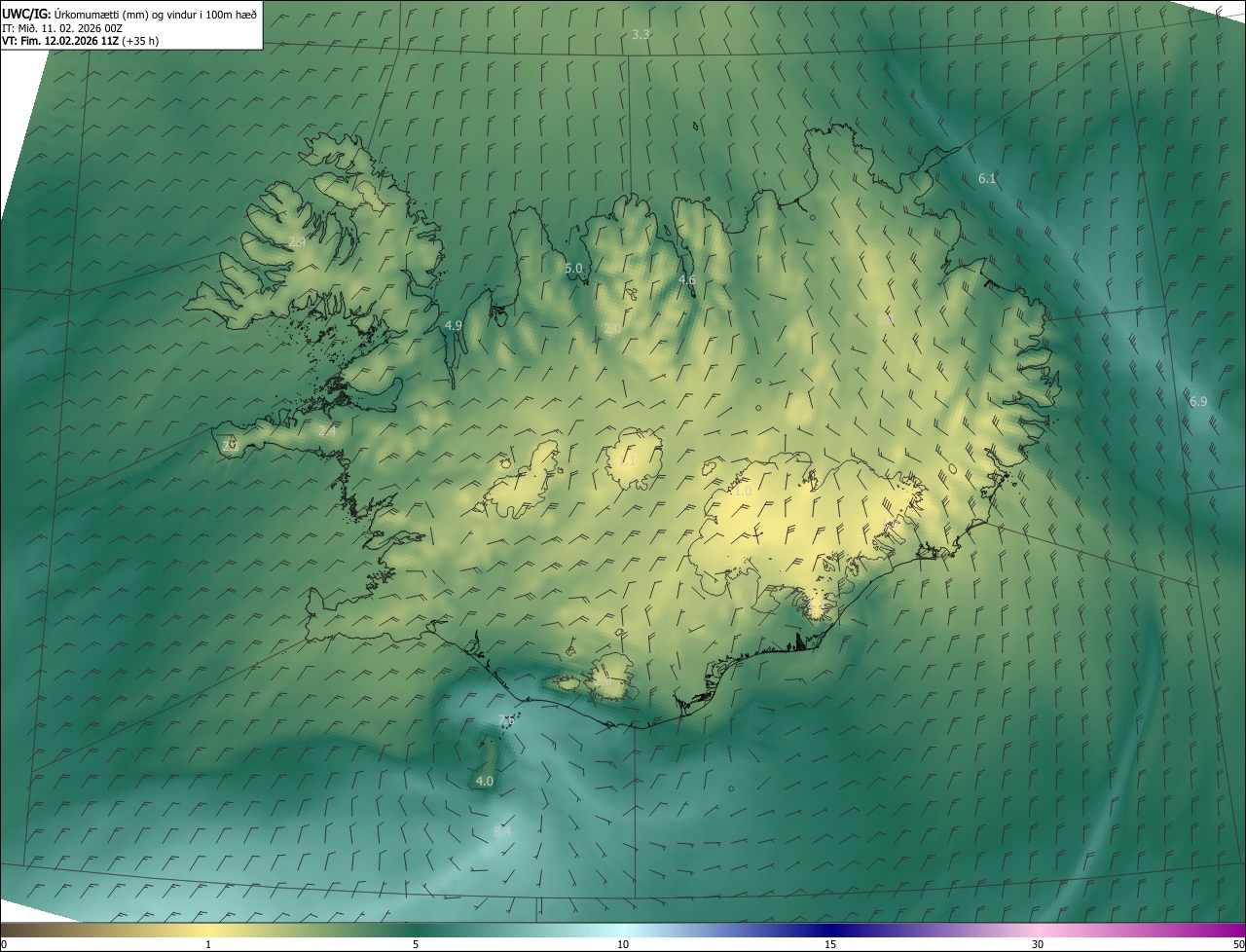Image resolution: width=1246 pixels, height=952 pixels.
Task: Click the 5.0 precipitation label in north Iceland
Action: pyautogui.click(x=573, y=268)
